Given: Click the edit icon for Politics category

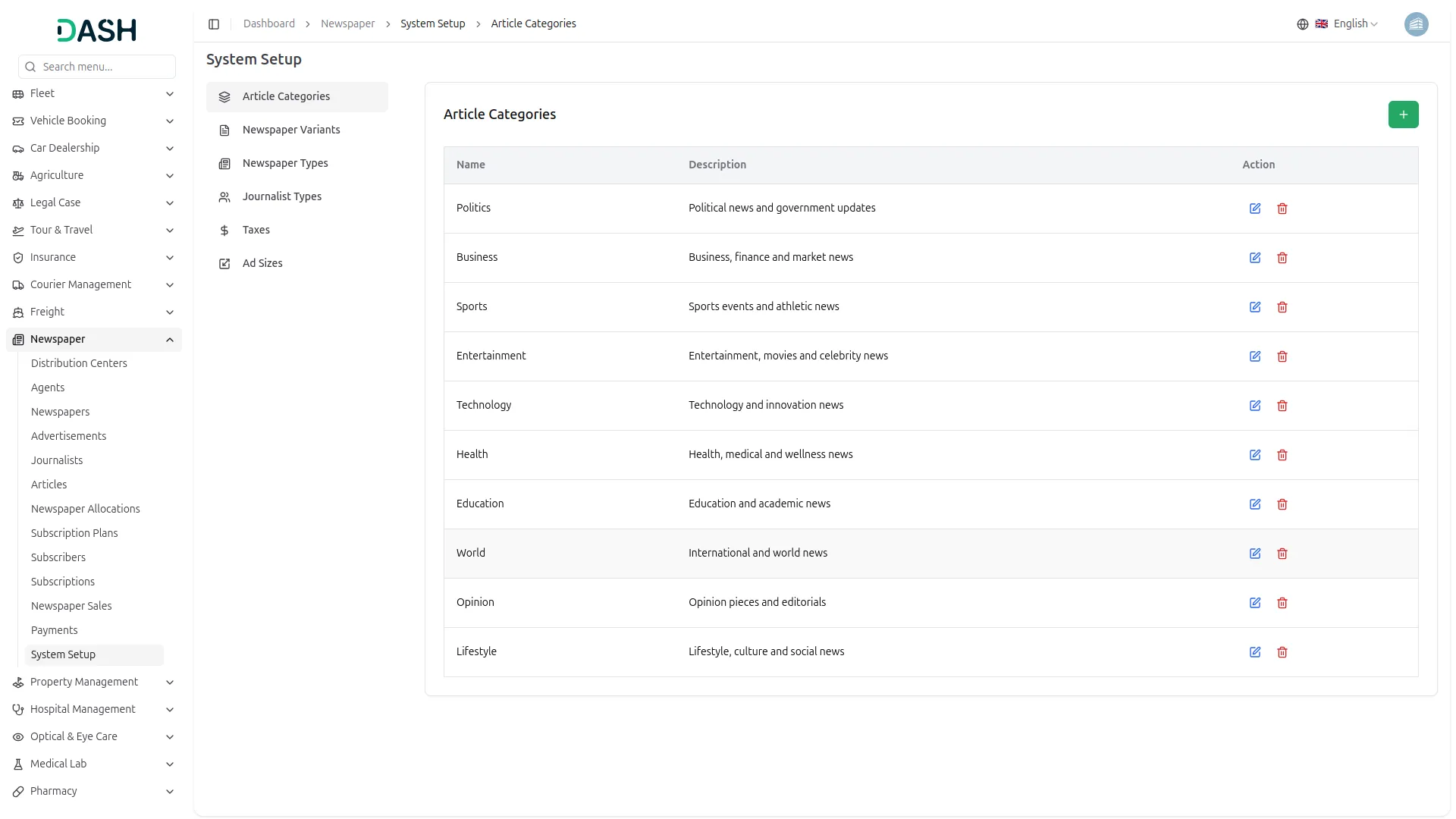Looking at the screenshot, I should tap(1255, 209).
